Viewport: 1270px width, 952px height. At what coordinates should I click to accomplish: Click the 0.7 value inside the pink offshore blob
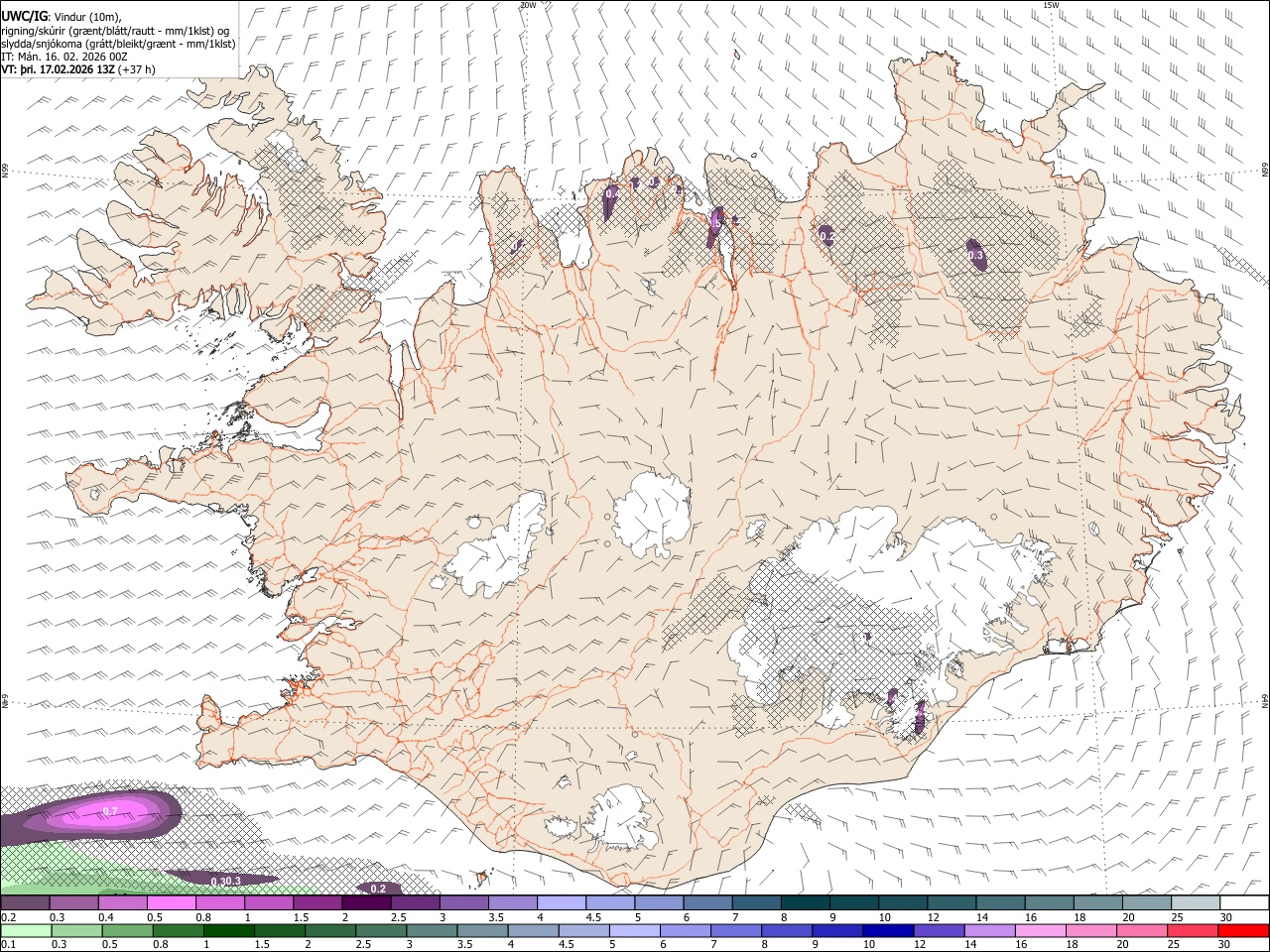click(x=110, y=812)
